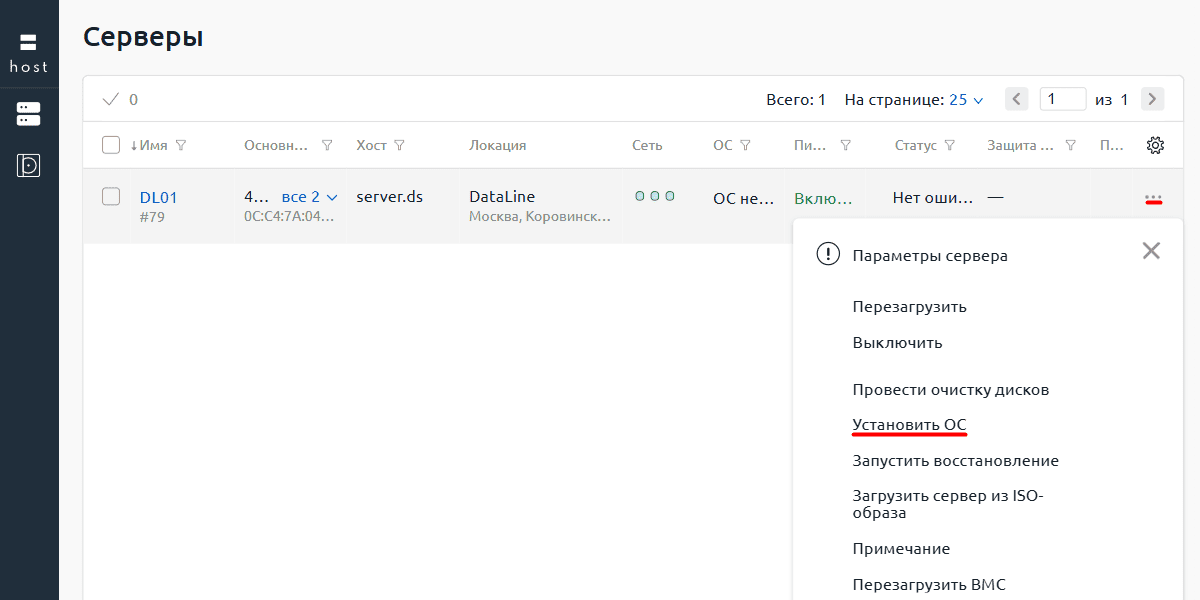The image size is (1200, 600).
Task: Go to the previous page arrow
Action: [1017, 99]
